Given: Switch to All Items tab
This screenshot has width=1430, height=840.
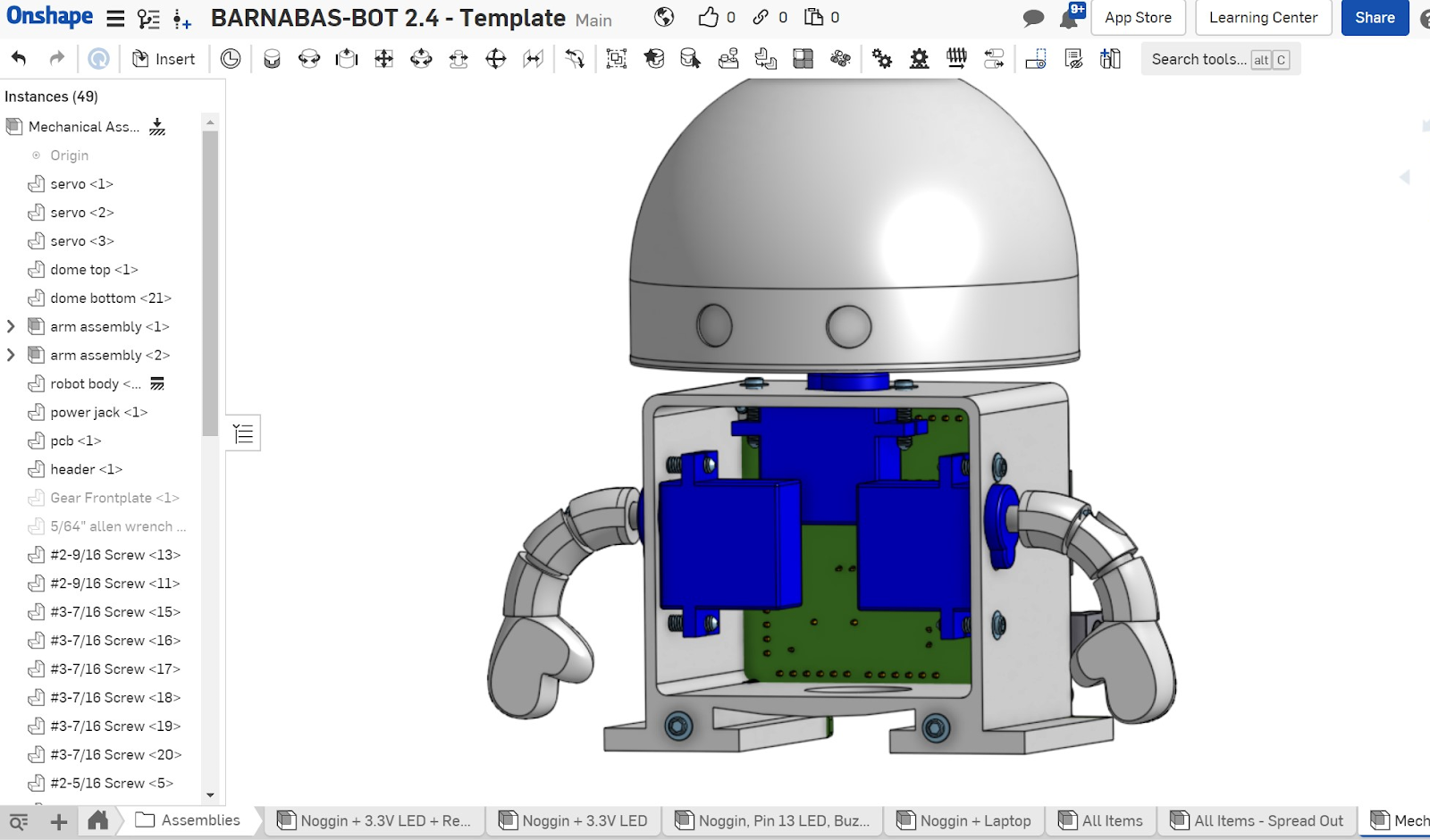Looking at the screenshot, I should (1100, 820).
